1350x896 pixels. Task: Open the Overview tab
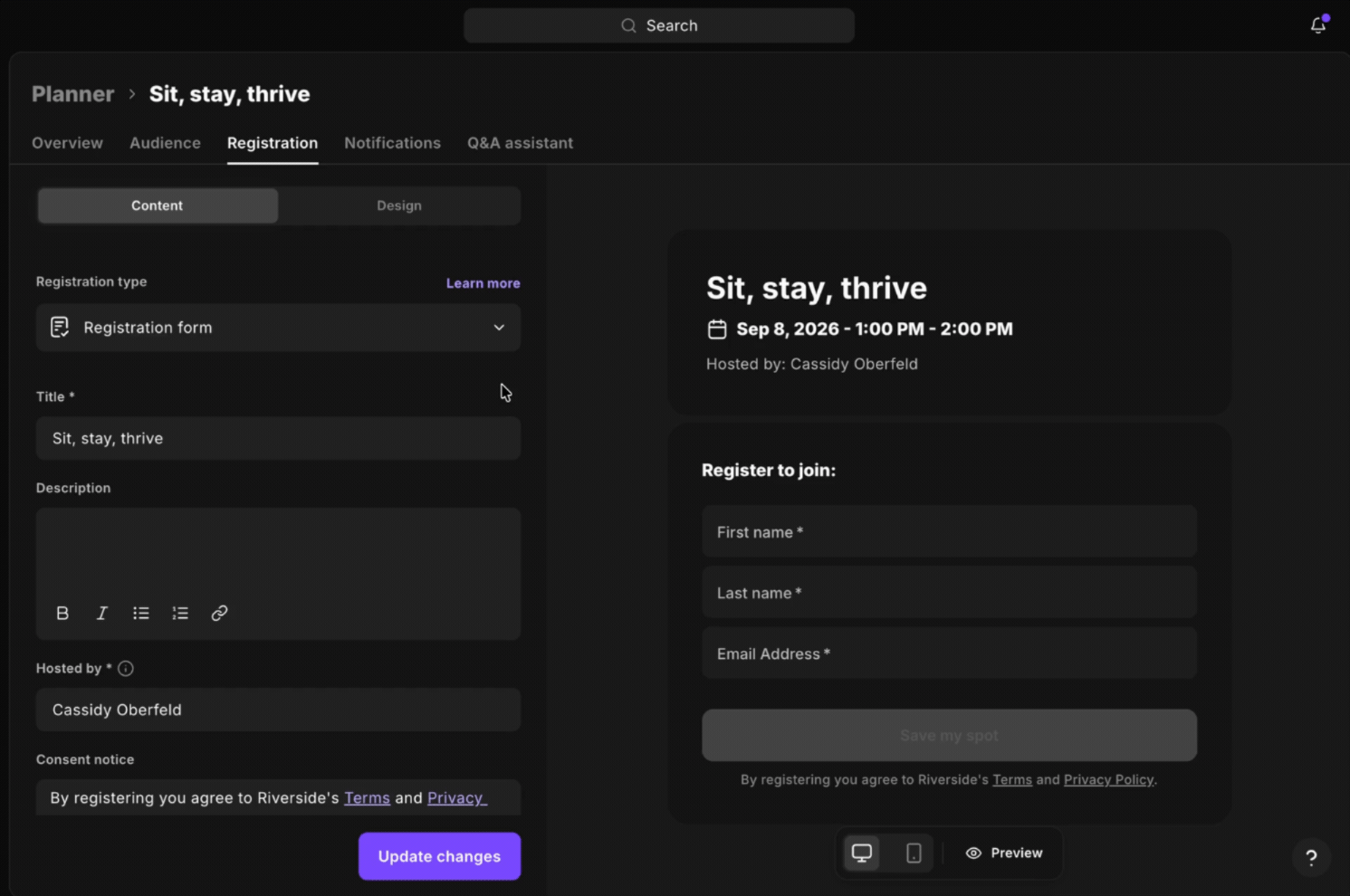pos(67,143)
